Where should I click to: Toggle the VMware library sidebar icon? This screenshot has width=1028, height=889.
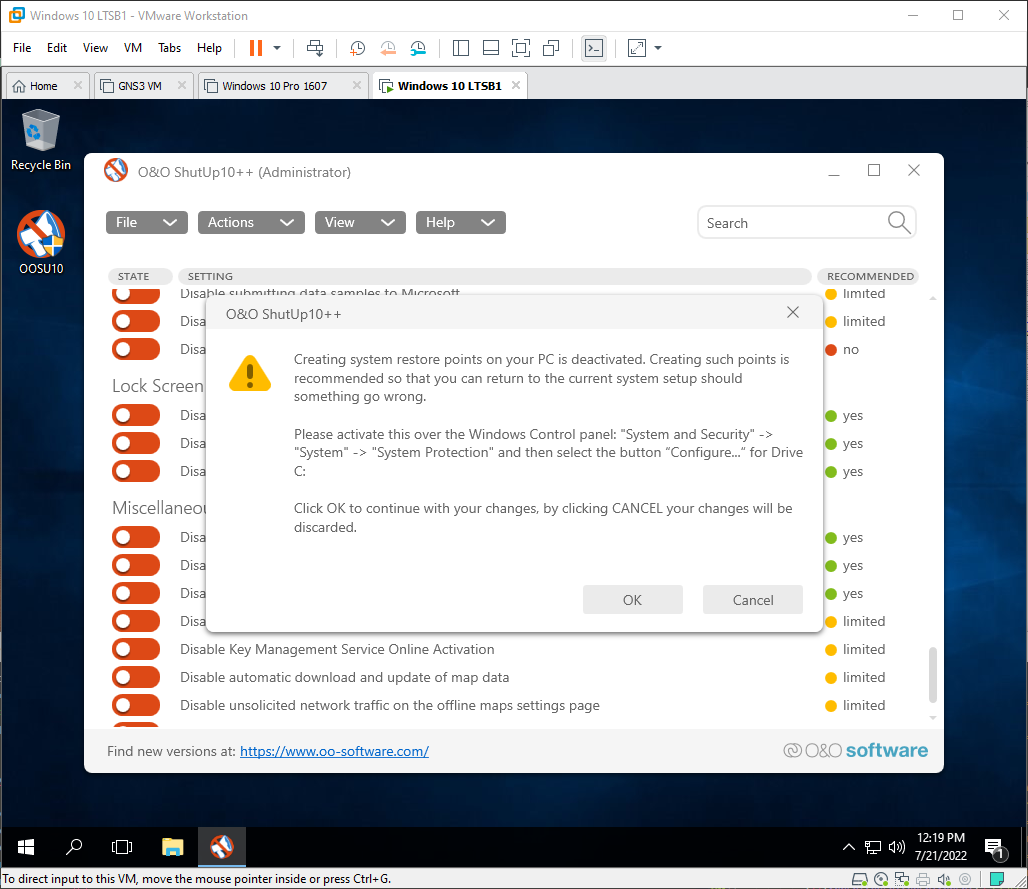[461, 48]
